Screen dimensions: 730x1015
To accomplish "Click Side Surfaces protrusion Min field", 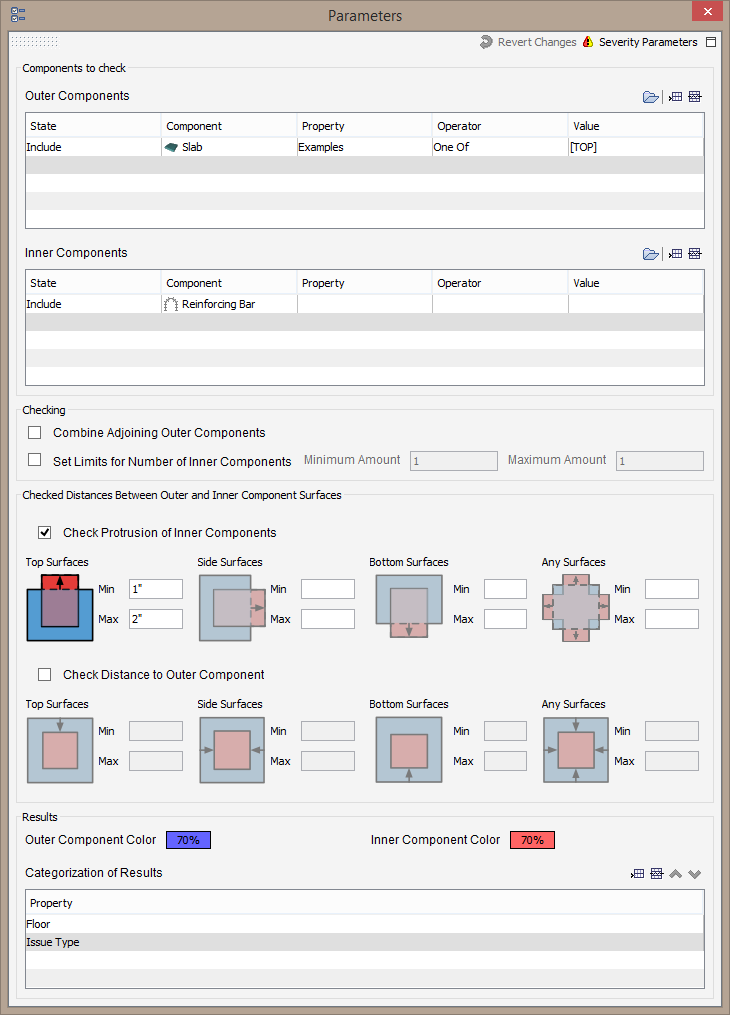I will (328, 589).
